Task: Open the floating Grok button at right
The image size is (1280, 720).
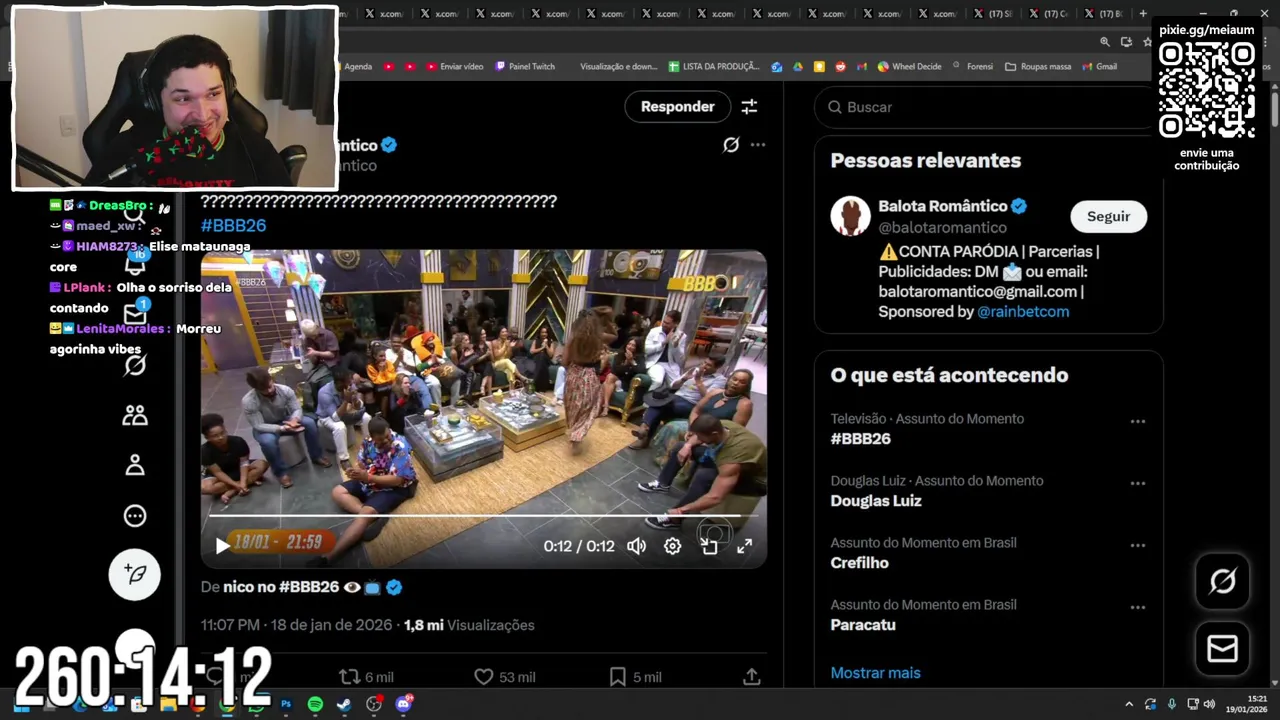Action: point(1223,581)
